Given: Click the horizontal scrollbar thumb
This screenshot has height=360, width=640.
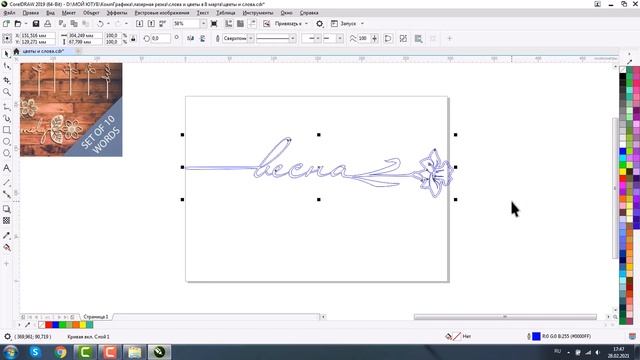Looking at the screenshot, I should coord(505,317).
